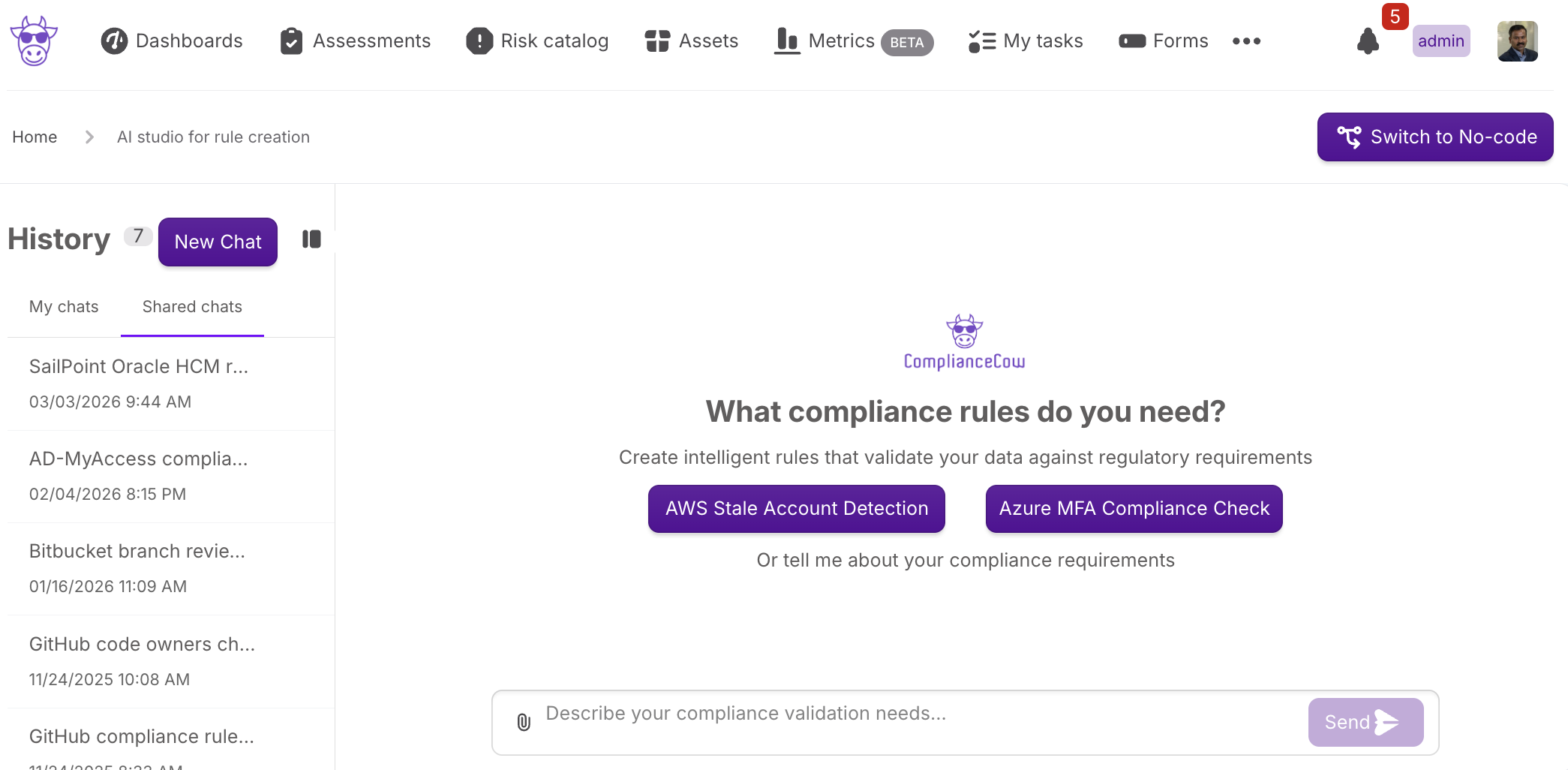Start a New Chat

pyautogui.click(x=218, y=242)
